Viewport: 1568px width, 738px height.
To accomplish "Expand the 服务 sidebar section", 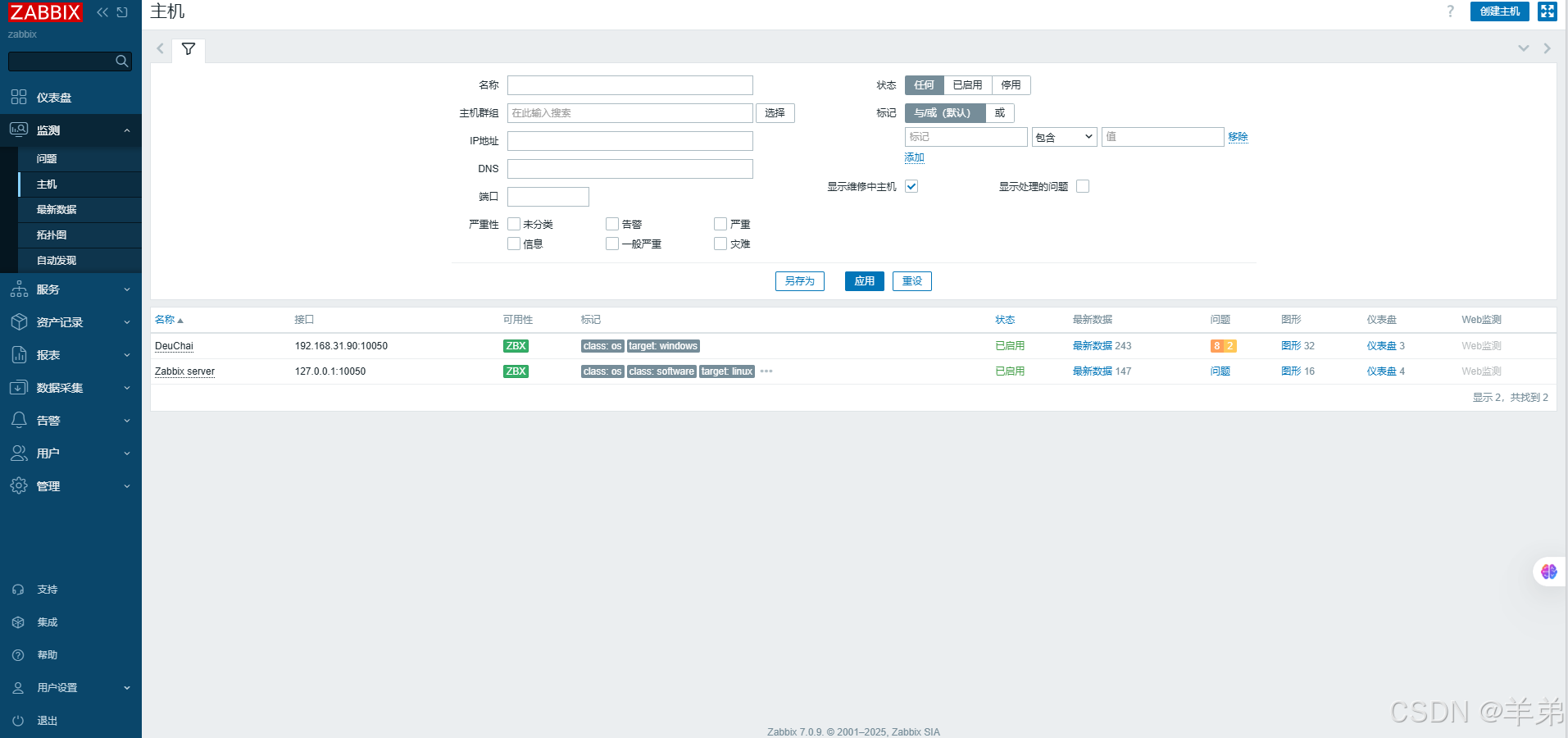I will pos(48,289).
